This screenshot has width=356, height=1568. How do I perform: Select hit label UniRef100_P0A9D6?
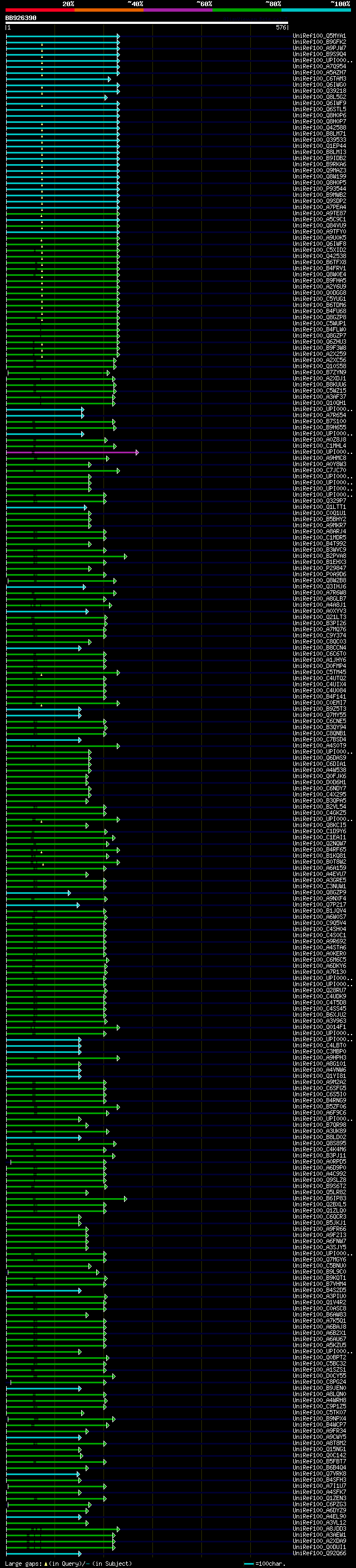coord(319,574)
